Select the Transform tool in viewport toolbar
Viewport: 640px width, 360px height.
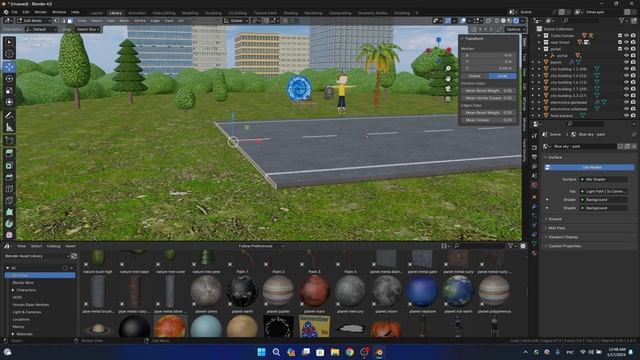[9, 102]
